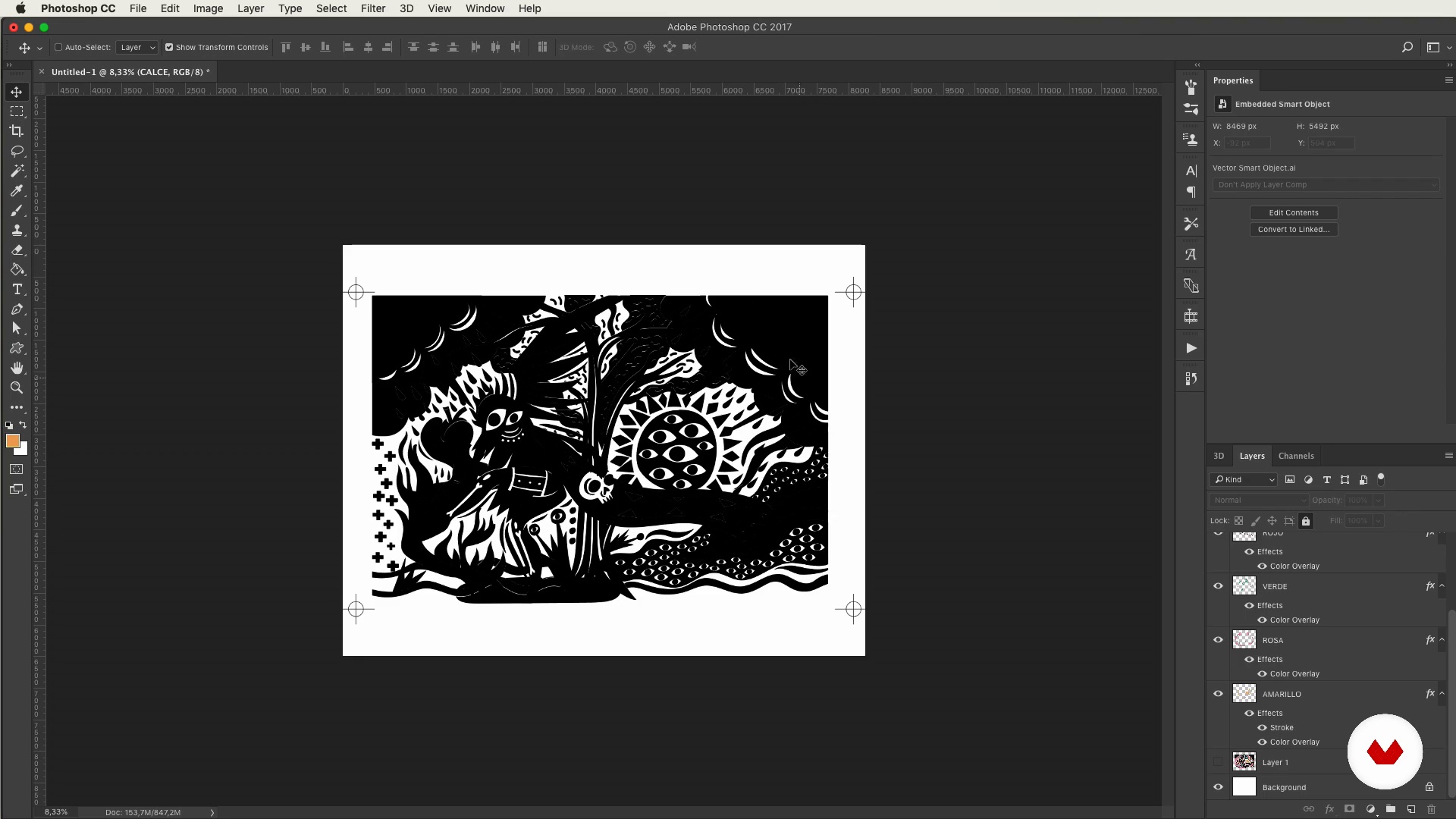Select the Brush tool
1456x819 pixels.
click(x=17, y=210)
